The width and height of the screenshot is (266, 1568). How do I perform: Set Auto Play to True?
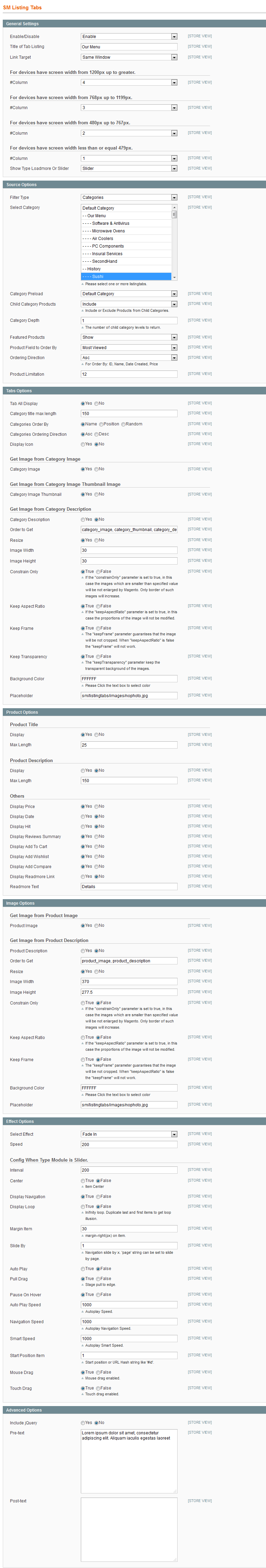point(83,1269)
